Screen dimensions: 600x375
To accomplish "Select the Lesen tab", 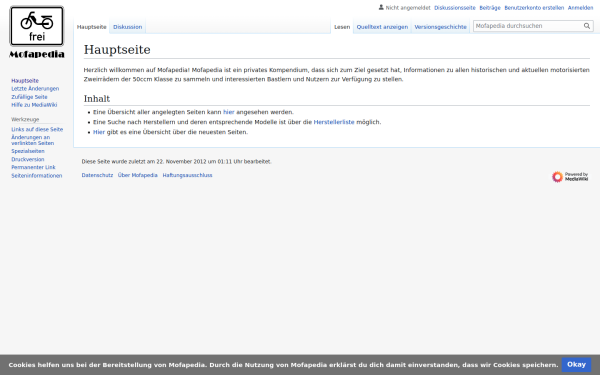I will 342,27.
